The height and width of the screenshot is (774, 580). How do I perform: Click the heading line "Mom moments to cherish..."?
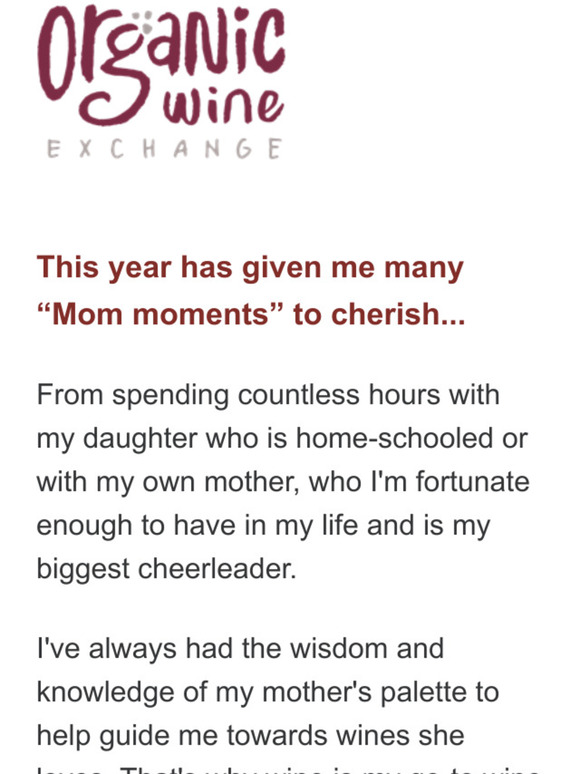click(251, 314)
